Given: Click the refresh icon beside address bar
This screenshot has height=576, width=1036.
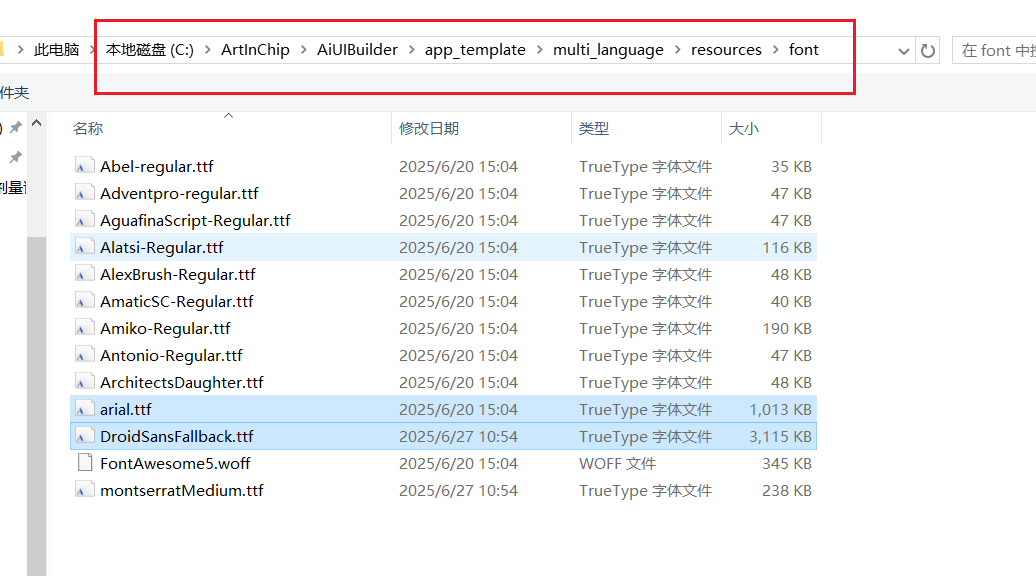Looking at the screenshot, I should pos(928,50).
